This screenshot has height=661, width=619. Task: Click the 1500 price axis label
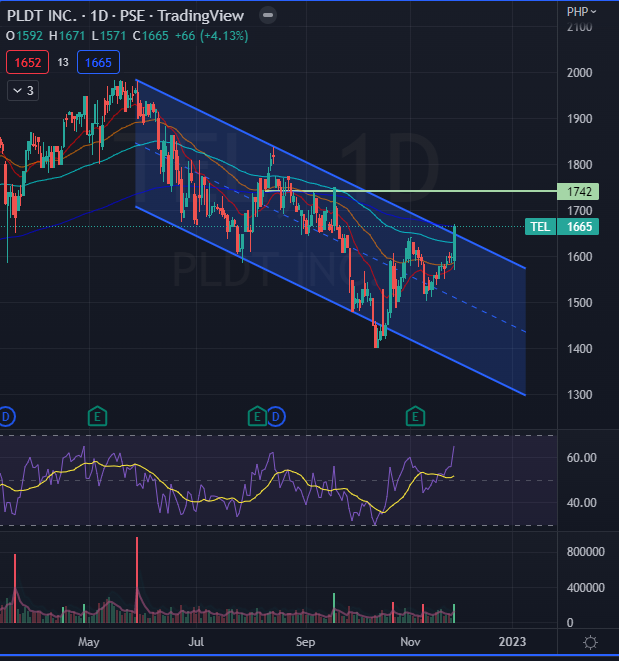(579, 303)
